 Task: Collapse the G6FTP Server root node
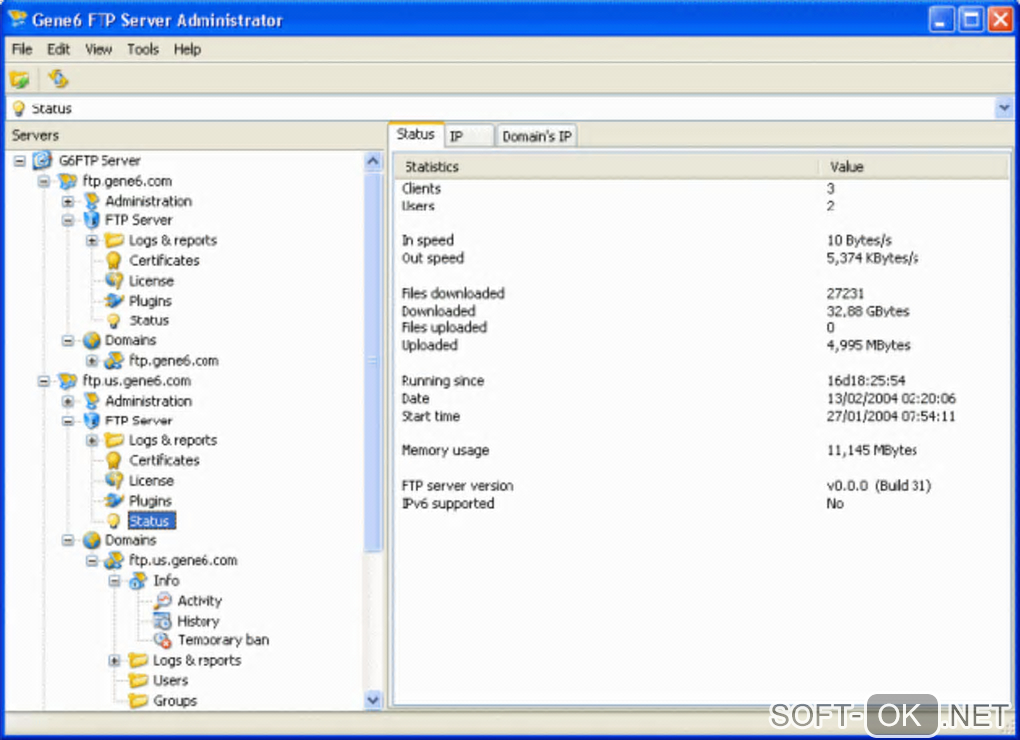(x=20, y=161)
